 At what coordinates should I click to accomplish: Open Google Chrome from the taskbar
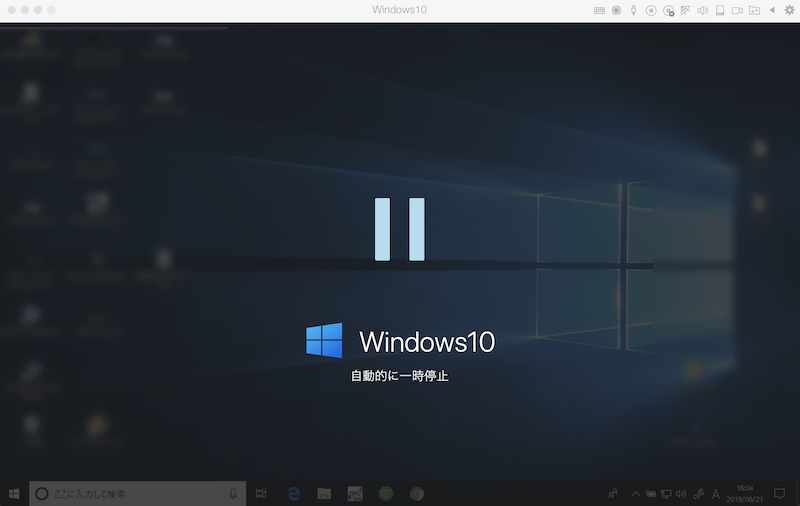click(416, 494)
